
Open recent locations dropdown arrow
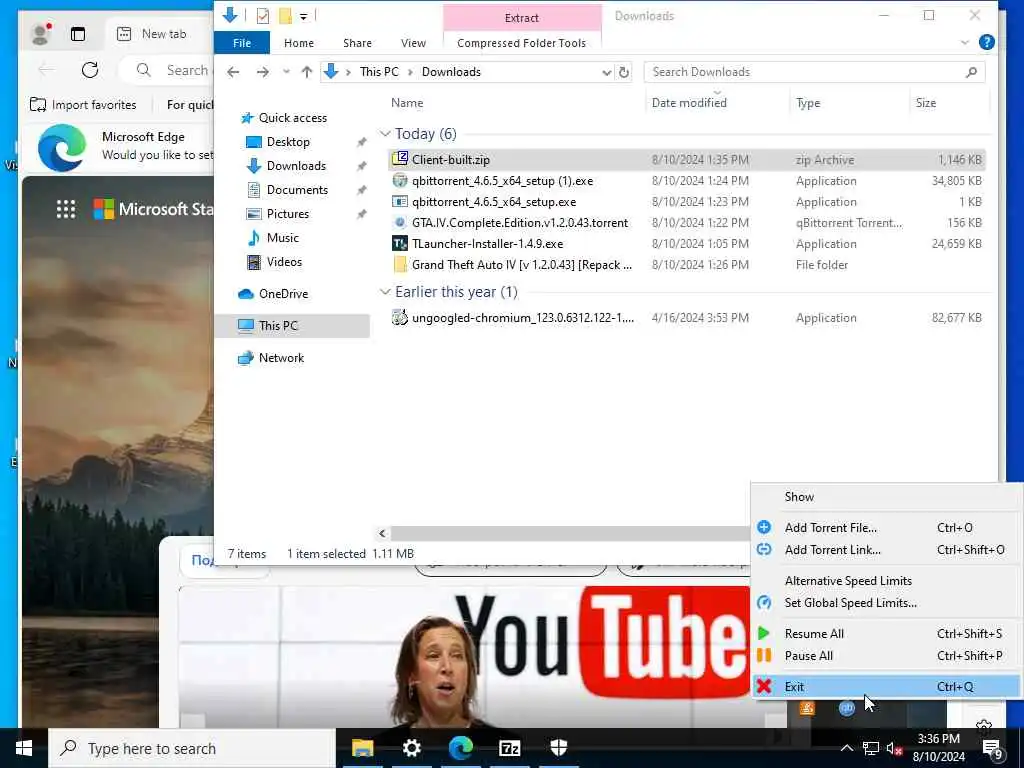click(x=286, y=72)
